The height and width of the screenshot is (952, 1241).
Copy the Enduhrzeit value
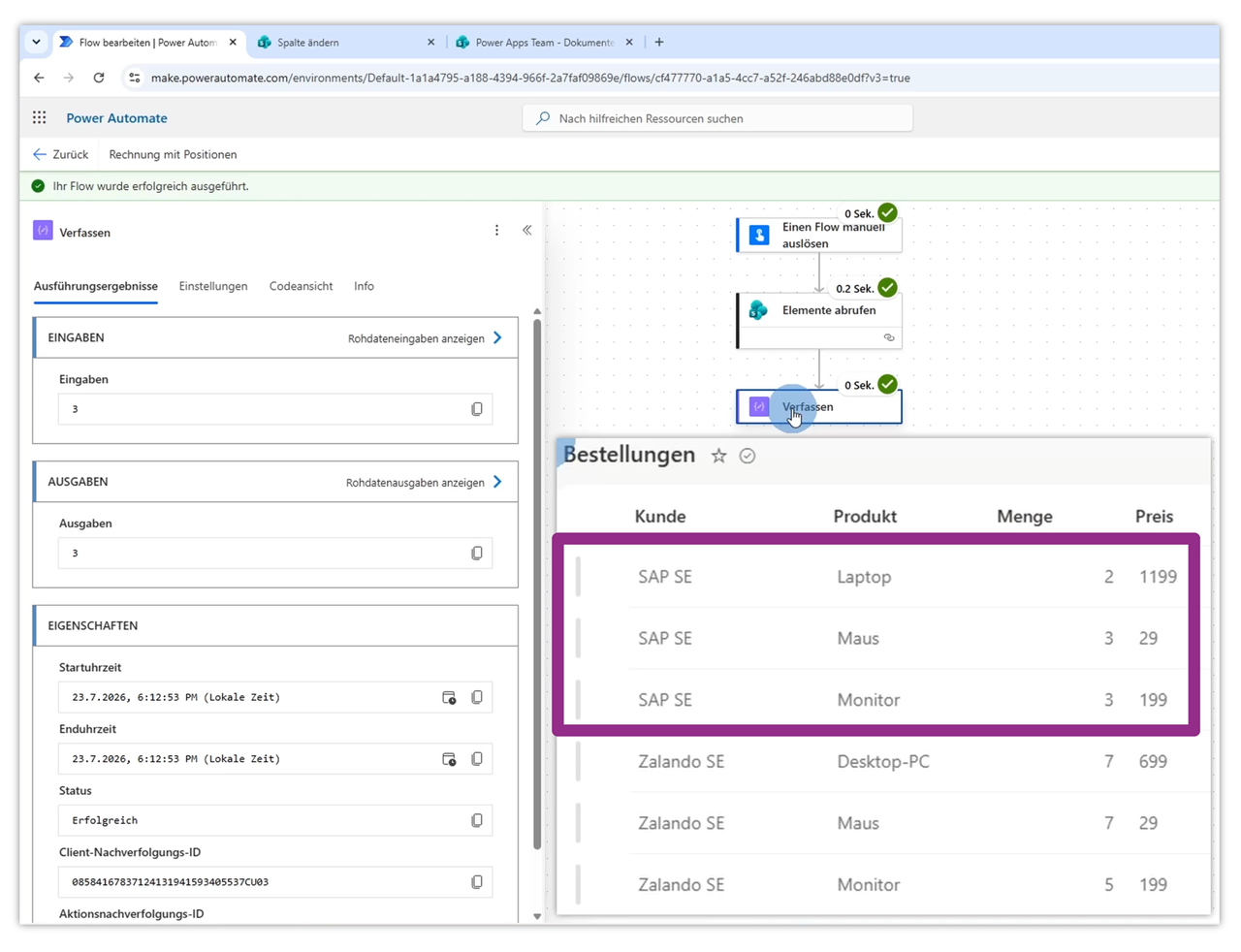tap(477, 759)
